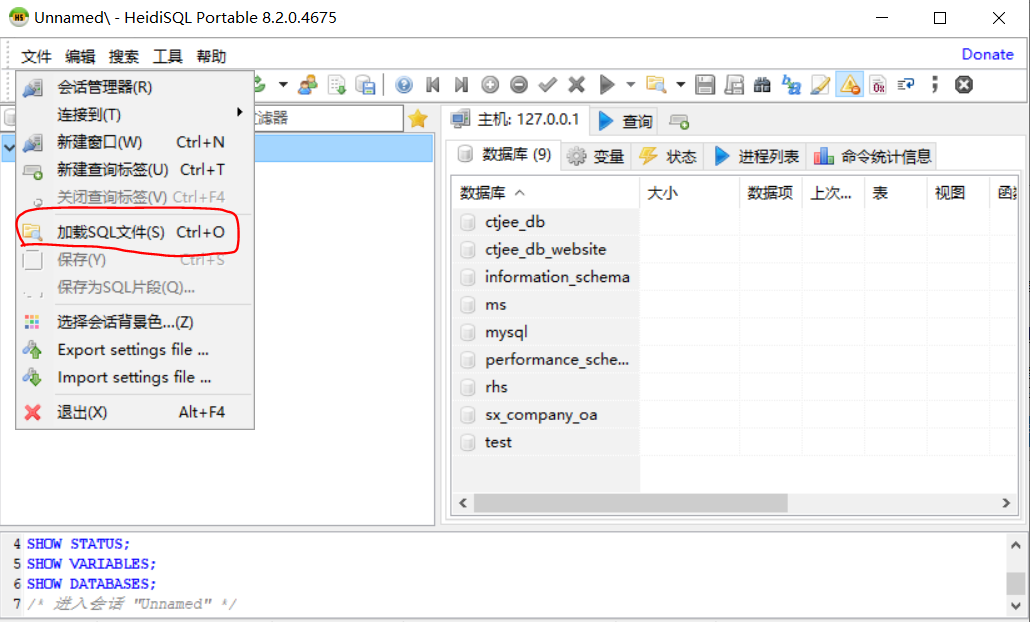Viewport: 1030px width, 622px height.
Task: Click the reformat SQL pencil icon
Action: click(x=820, y=85)
